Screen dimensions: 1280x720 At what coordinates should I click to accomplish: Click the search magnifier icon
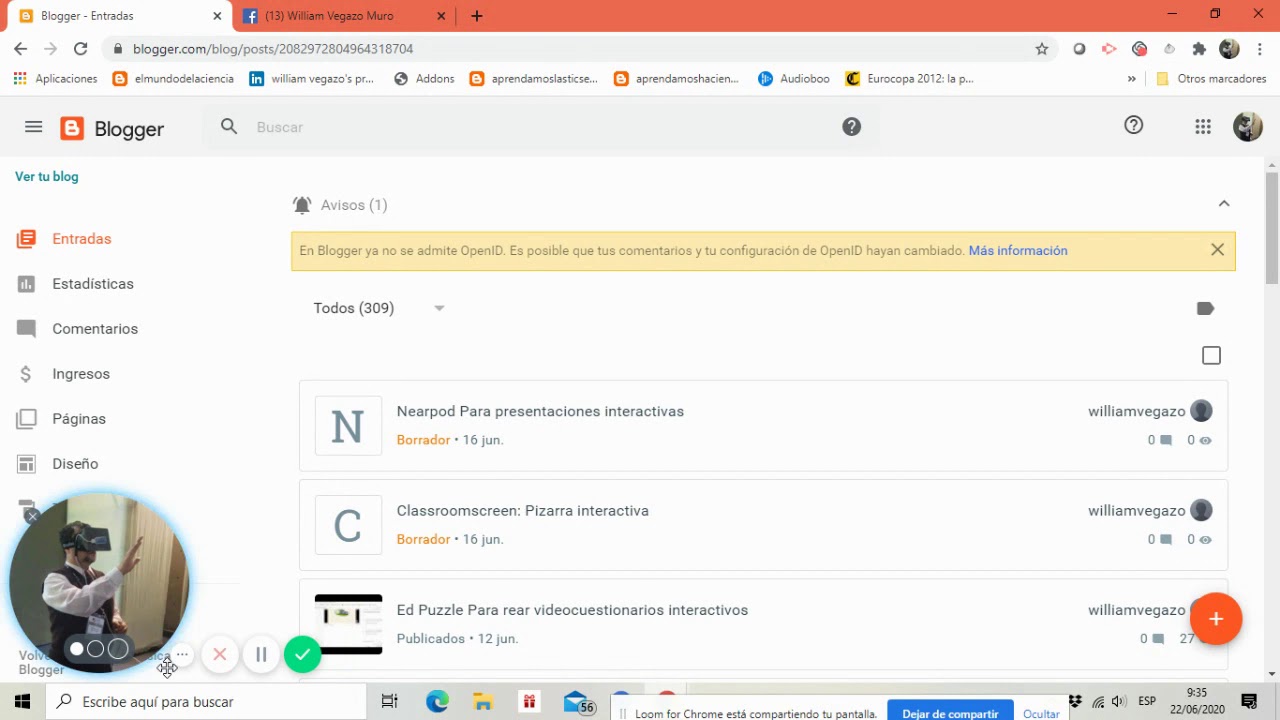click(x=229, y=126)
